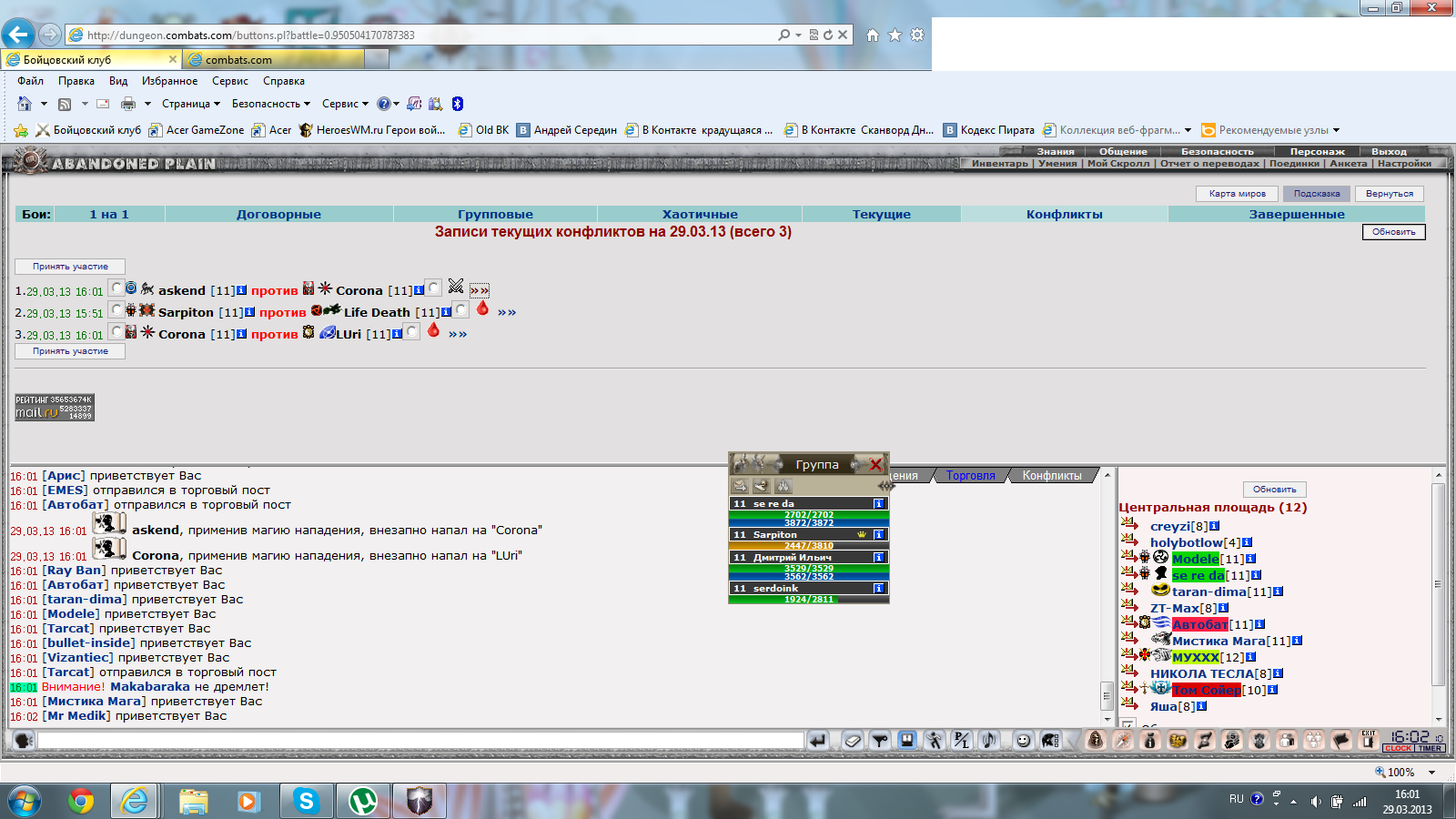Click player name 'НИКОЛА ТЕСЛА' in list
This screenshot has height=819, width=1456.
click(x=1202, y=673)
